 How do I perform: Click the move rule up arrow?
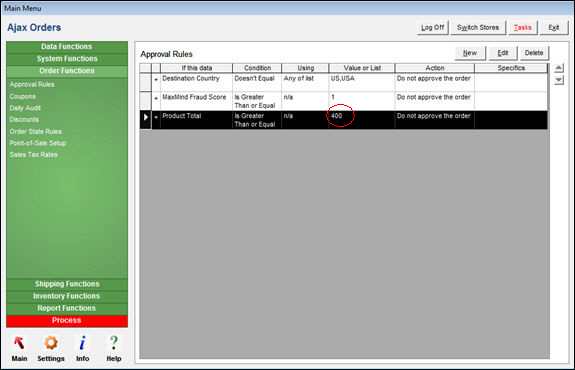point(558,68)
